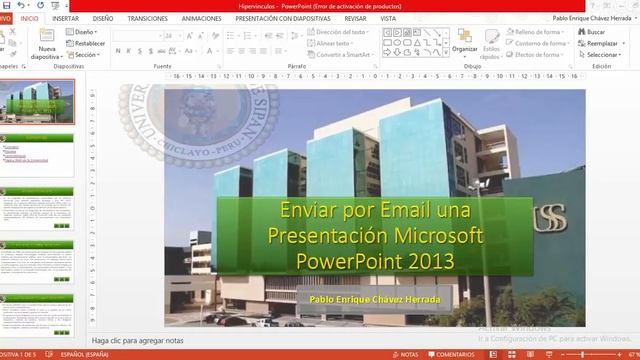Click the Reemplazar button
The image size is (640, 360).
[598, 43]
